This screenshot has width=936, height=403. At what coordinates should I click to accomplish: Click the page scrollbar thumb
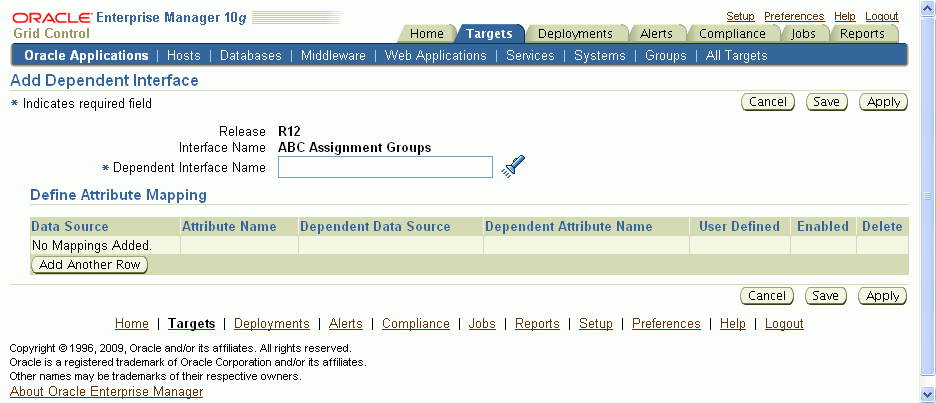pos(928,196)
